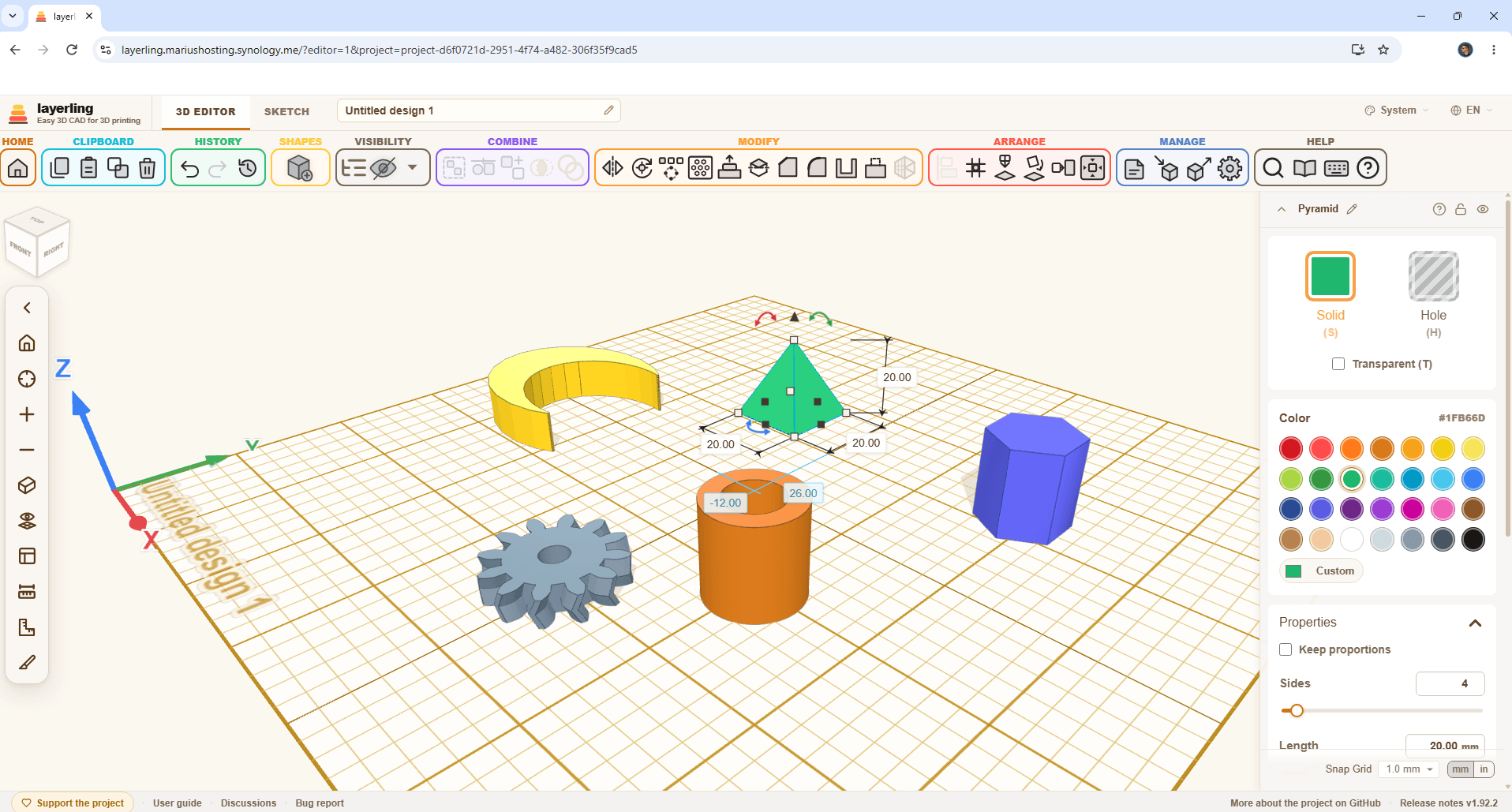Open the User guide link
The width and height of the screenshot is (1512, 812).
pos(178,803)
